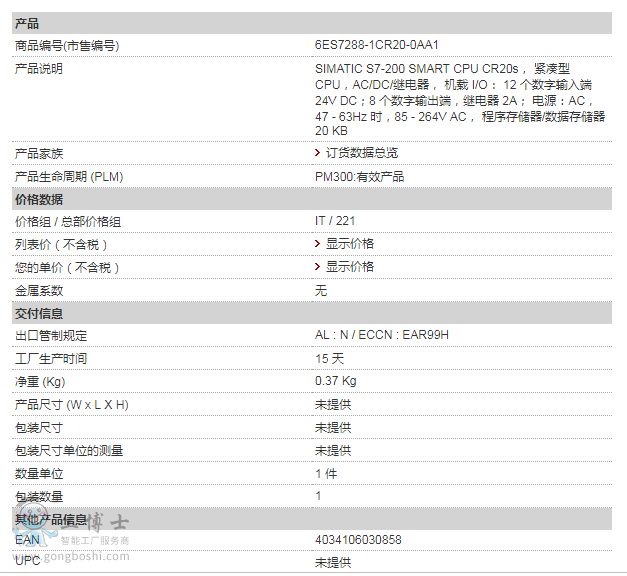Click the 工厂生产时间 label

tap(51, 359)
